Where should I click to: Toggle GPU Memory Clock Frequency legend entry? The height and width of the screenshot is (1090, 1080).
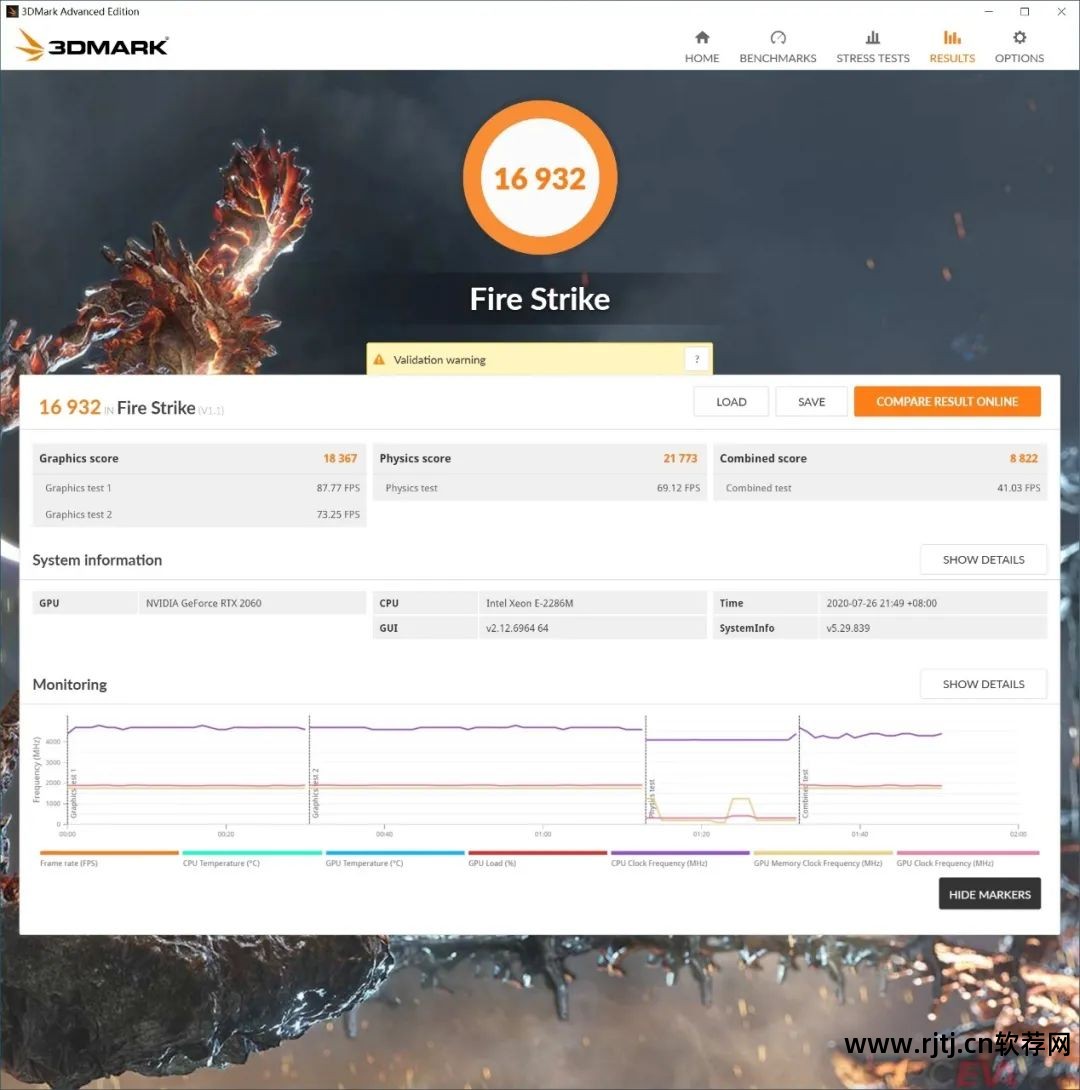[823, 859]
